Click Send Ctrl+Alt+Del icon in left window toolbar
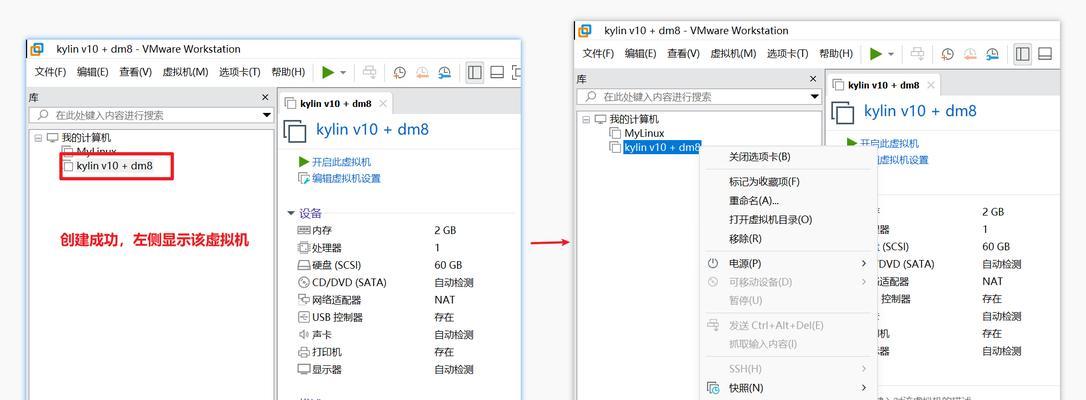Viewport: 1086px width, 400px height. click(370, 72)
